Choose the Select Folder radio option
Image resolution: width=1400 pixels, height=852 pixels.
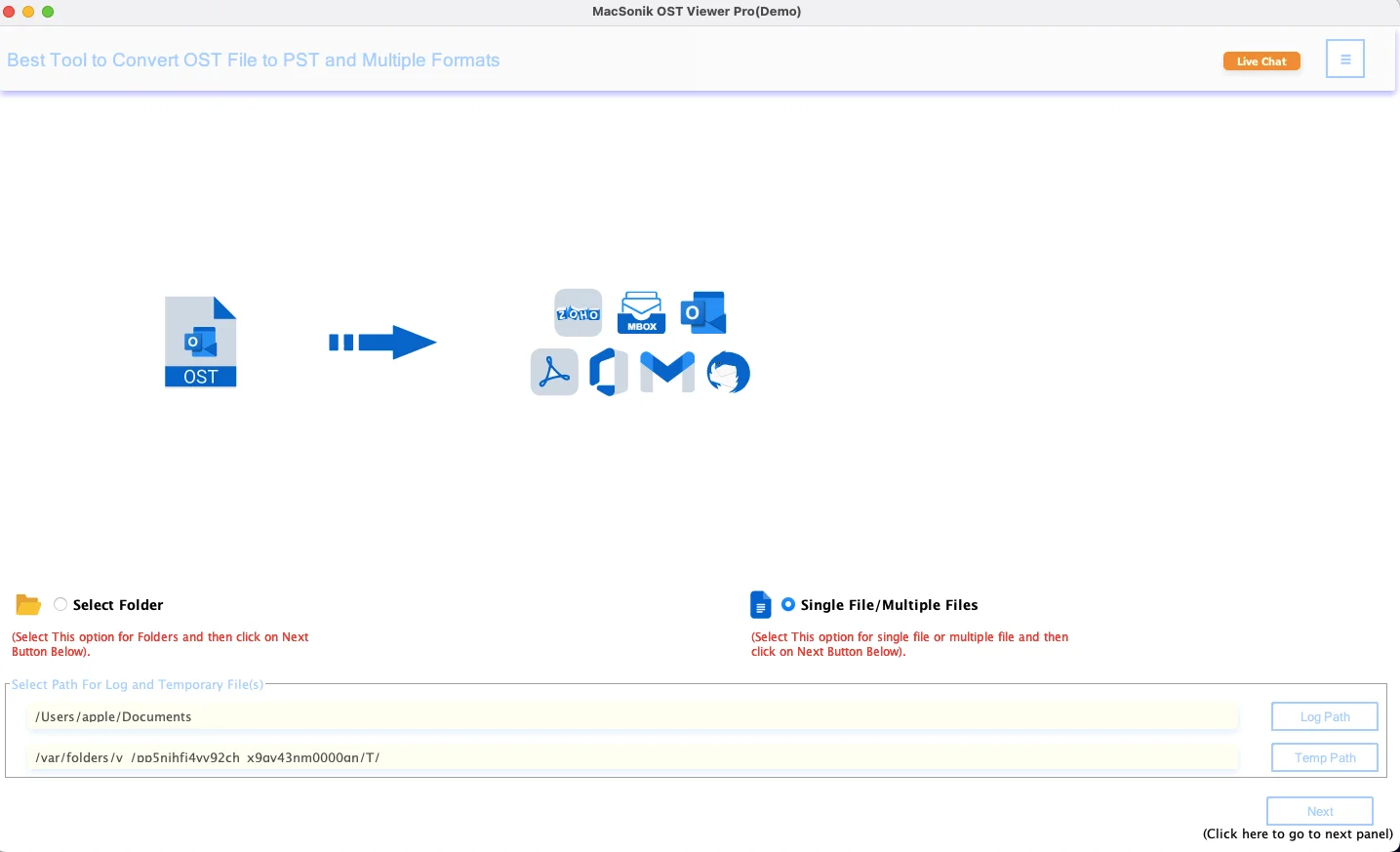click(60, 604)
